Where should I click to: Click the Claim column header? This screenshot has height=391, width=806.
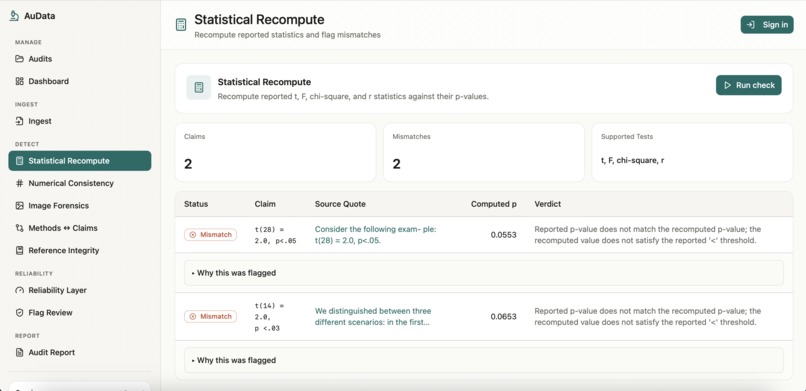coord(265,204)
